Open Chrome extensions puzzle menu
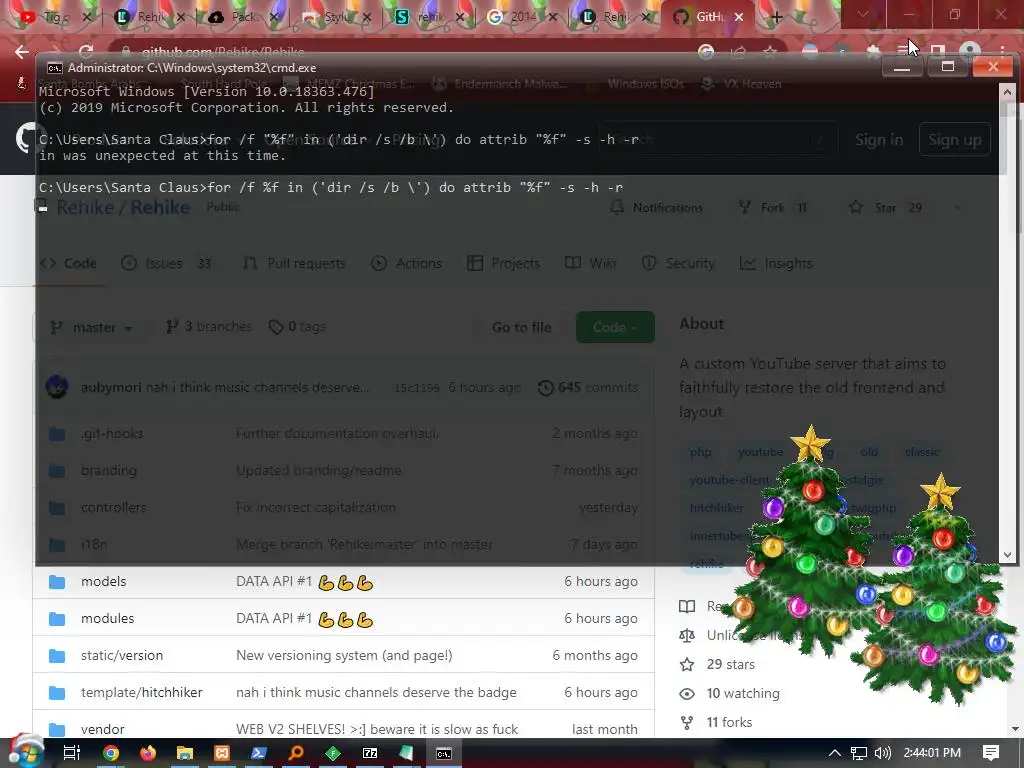 click(x=873, y=52)
